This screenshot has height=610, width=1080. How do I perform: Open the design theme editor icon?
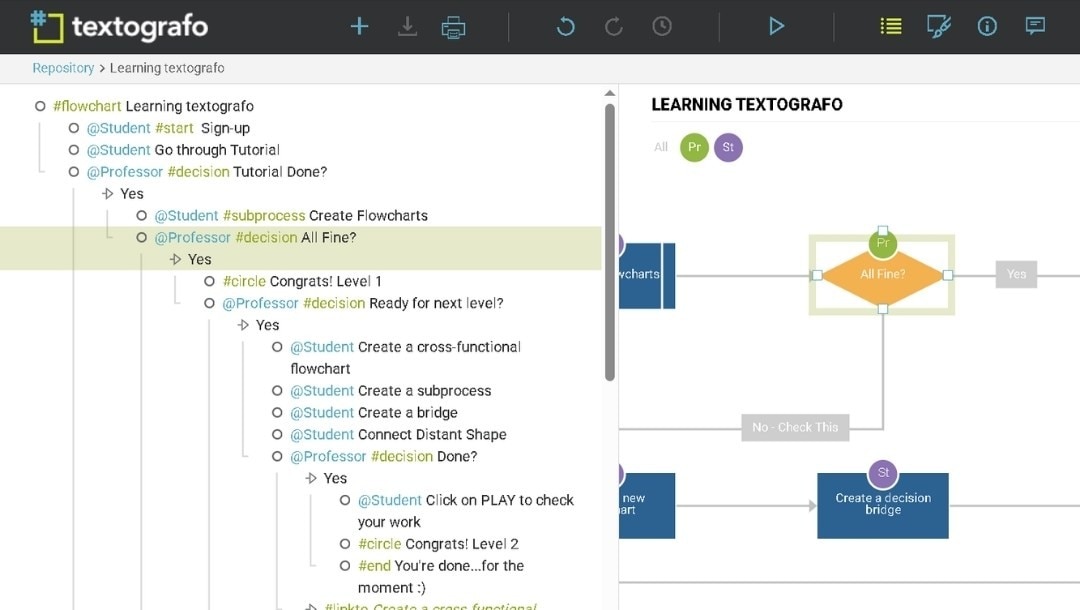(x=939, y=26)
